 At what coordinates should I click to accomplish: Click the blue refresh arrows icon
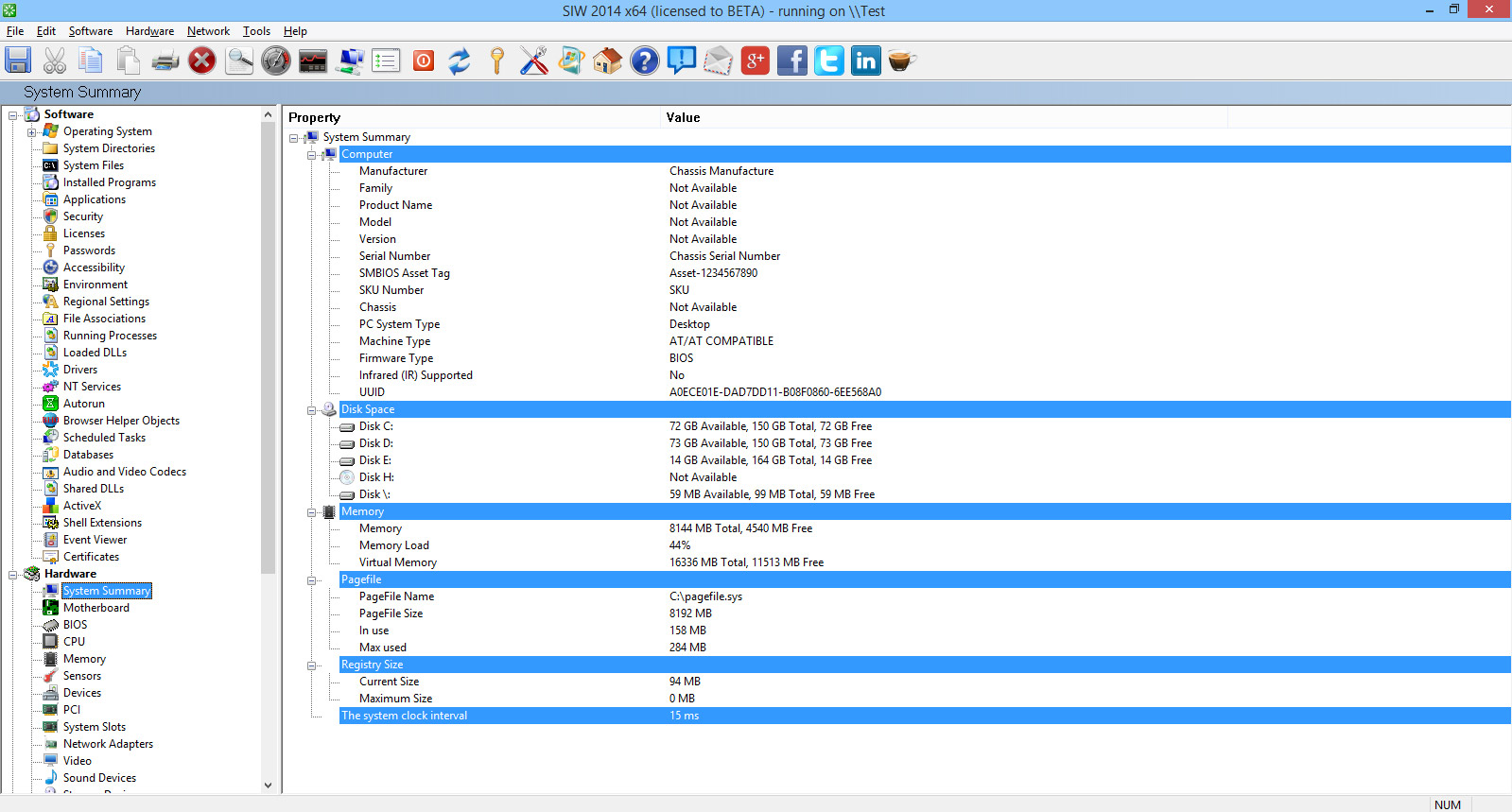click(x=460, y=60)
